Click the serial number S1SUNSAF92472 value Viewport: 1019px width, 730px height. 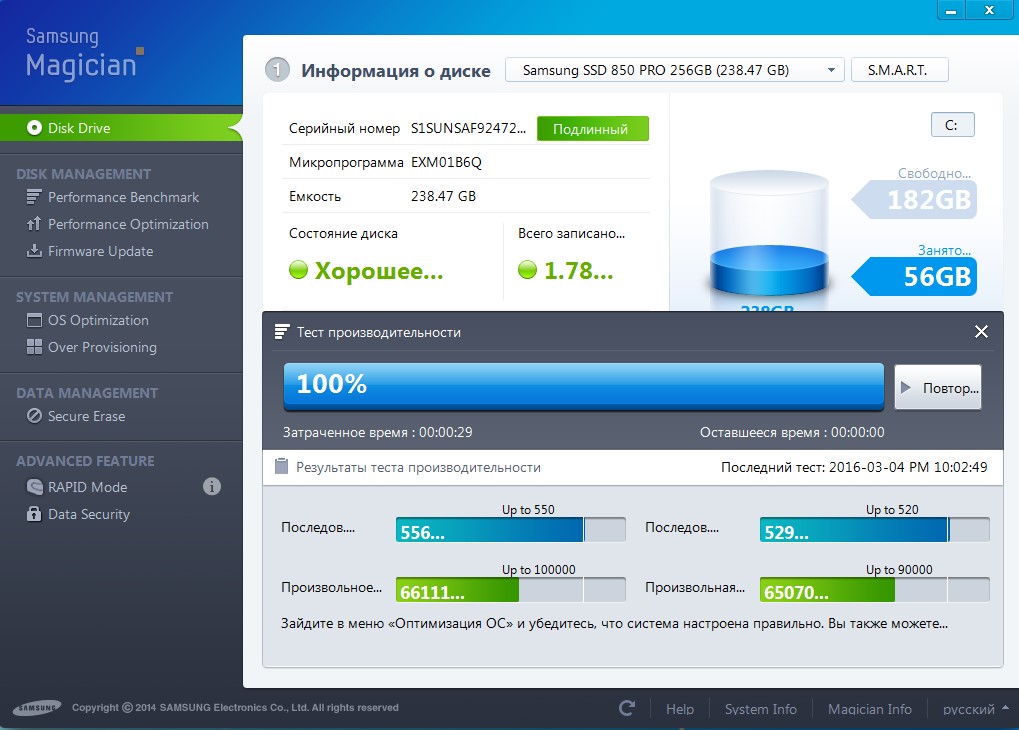pyautogui.click(x=468, y=128)
